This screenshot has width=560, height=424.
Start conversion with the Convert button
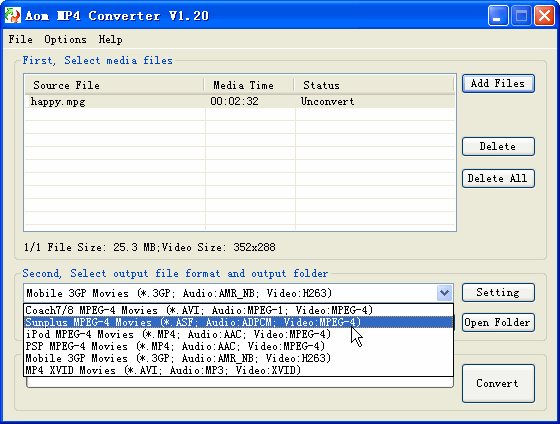[x=498, y=384]
